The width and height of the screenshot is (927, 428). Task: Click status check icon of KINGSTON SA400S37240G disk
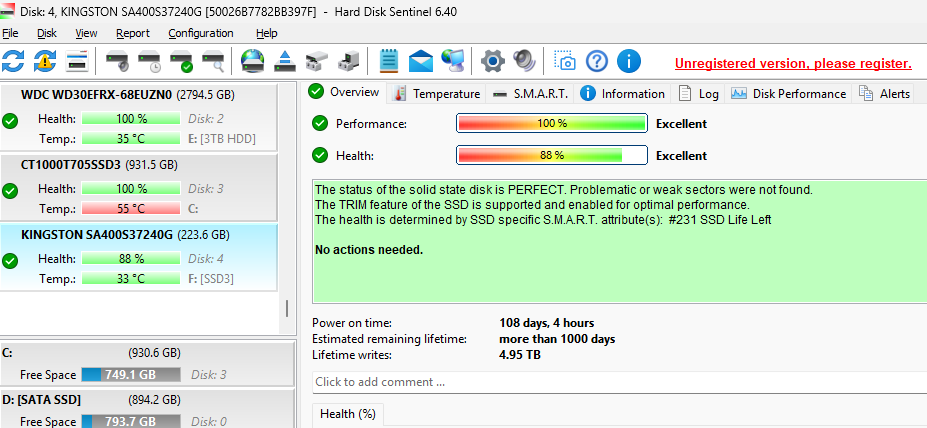click(x=9, y=261)
